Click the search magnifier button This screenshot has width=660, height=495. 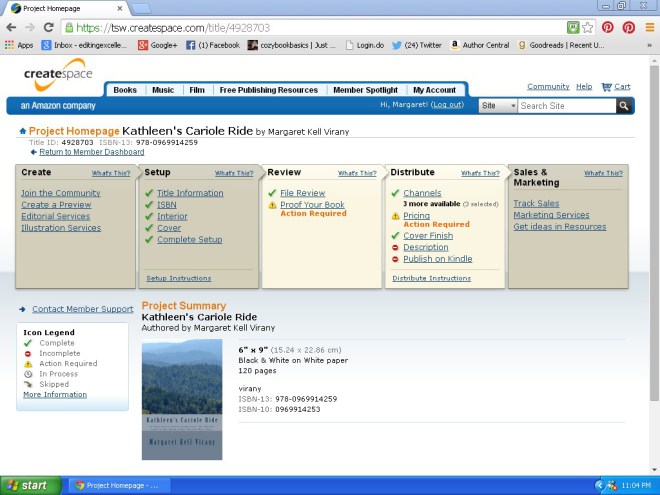(624, 105)
